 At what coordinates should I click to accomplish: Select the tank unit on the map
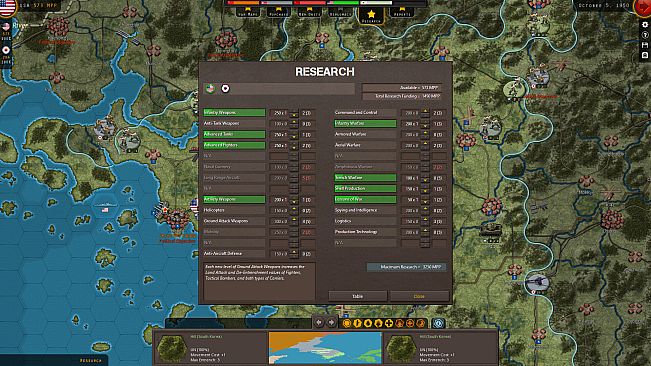pyautogui.click(x=490, y=230)
